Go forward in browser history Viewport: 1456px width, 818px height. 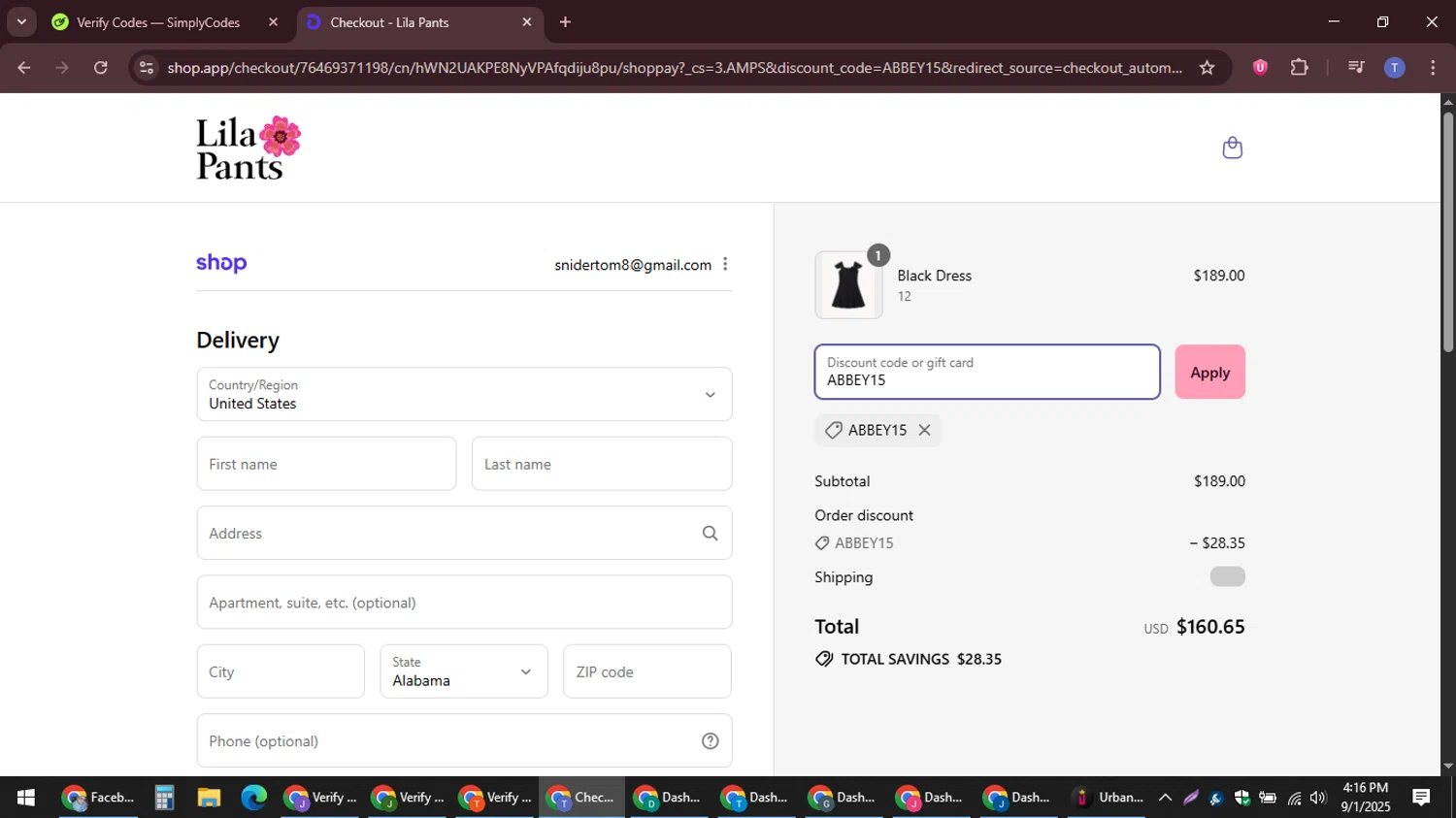click(x=62, y=67)
